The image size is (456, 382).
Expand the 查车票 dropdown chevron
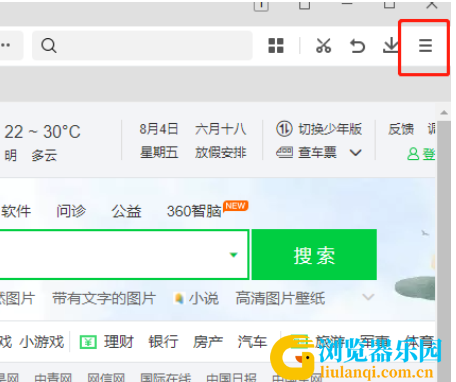coord(356,153)
